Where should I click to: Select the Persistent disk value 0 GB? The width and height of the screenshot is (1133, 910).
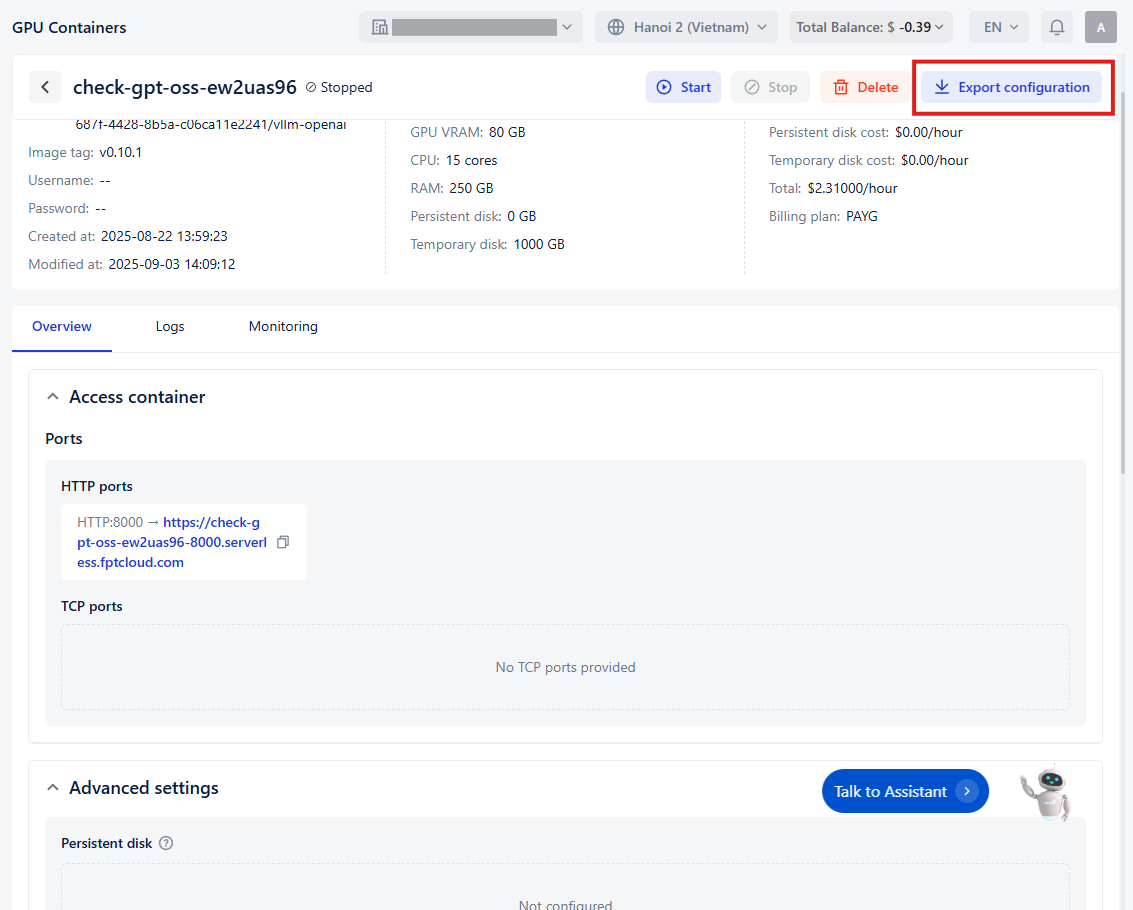pyautogui.click(x=522, y=217)
